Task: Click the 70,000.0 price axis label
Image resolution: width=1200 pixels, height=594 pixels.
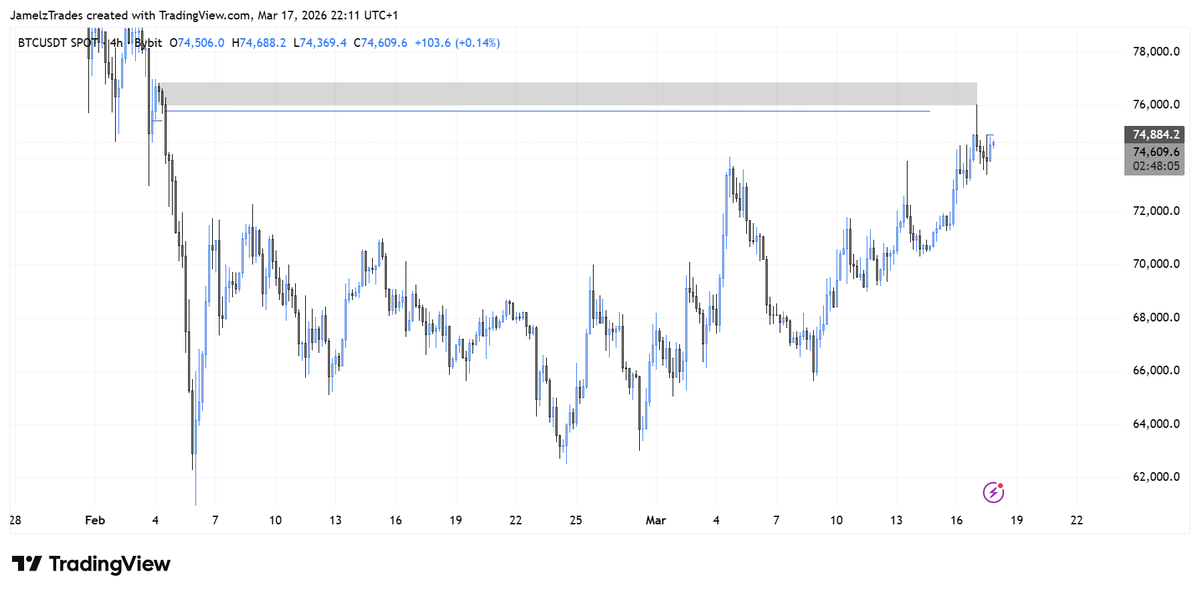Action: pos(1154,264)
